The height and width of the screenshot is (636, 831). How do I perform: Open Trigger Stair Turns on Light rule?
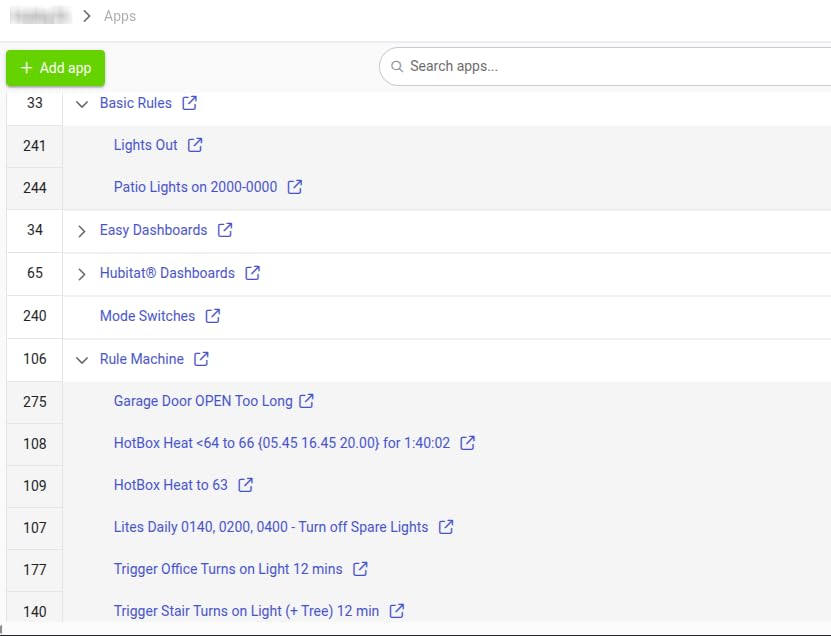pyautogui.click(x=246, y=611)
